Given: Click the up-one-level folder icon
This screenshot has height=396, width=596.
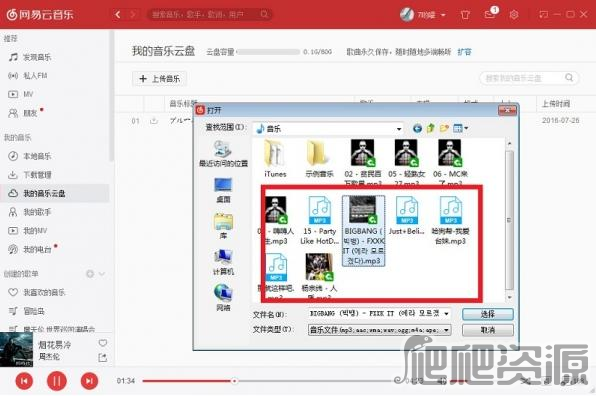Looking at the screenshot, I should 431,128.
